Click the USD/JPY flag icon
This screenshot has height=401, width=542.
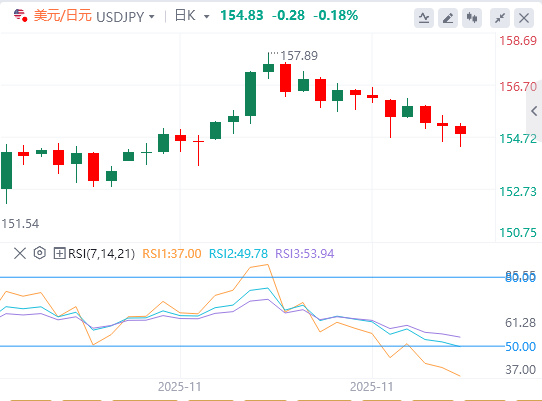point(20,15)
